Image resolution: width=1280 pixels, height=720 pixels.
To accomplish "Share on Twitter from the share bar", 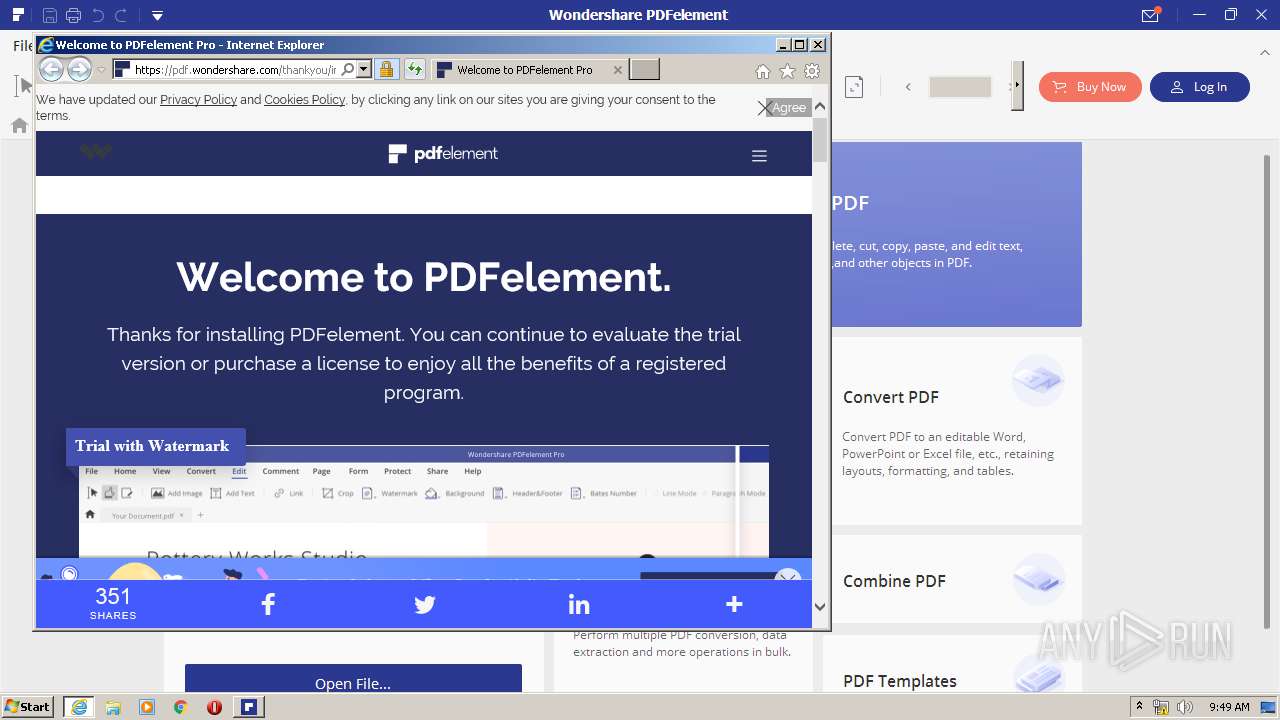I will (x=424, y=604).
